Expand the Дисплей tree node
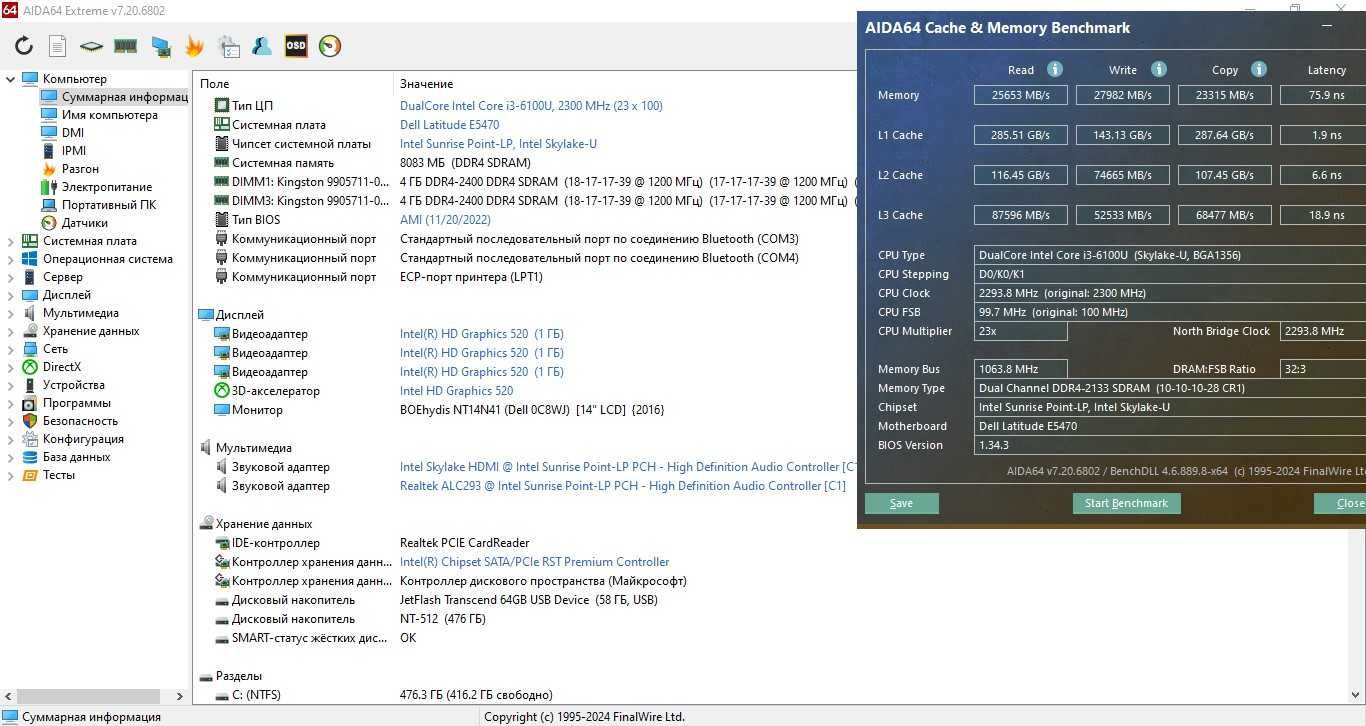 (10, 295)
